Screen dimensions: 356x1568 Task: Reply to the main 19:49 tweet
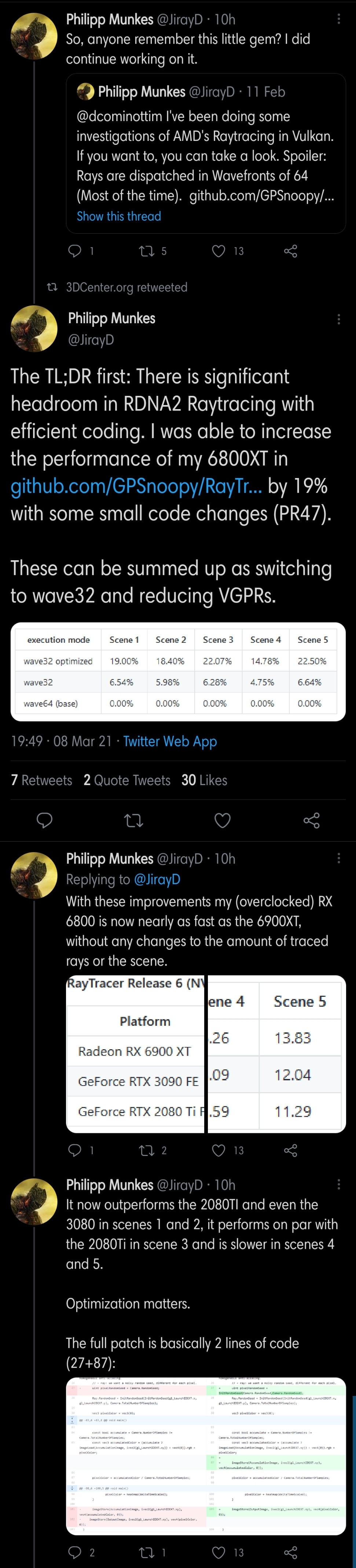[44, 821]
